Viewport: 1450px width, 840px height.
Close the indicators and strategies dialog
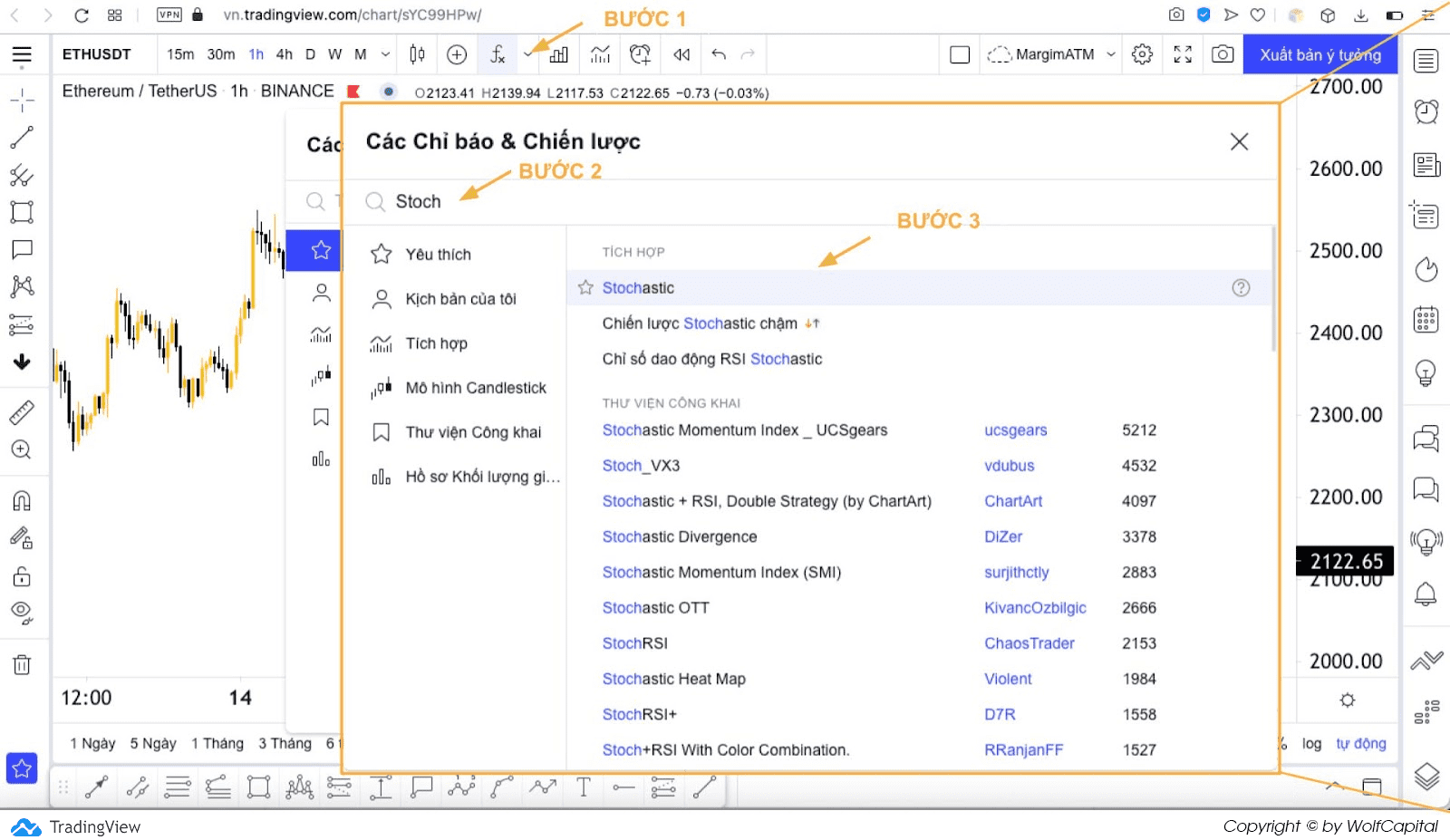click(1239, 141)
